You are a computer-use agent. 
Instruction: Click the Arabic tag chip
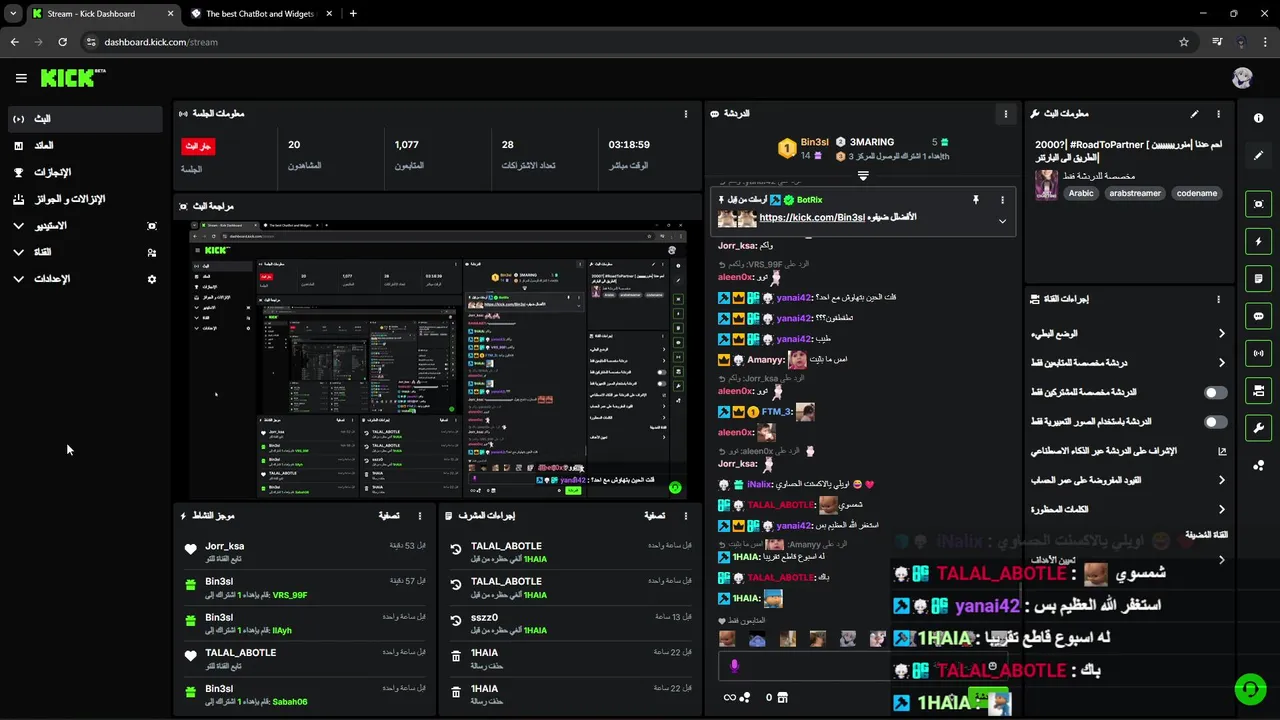1081,193
